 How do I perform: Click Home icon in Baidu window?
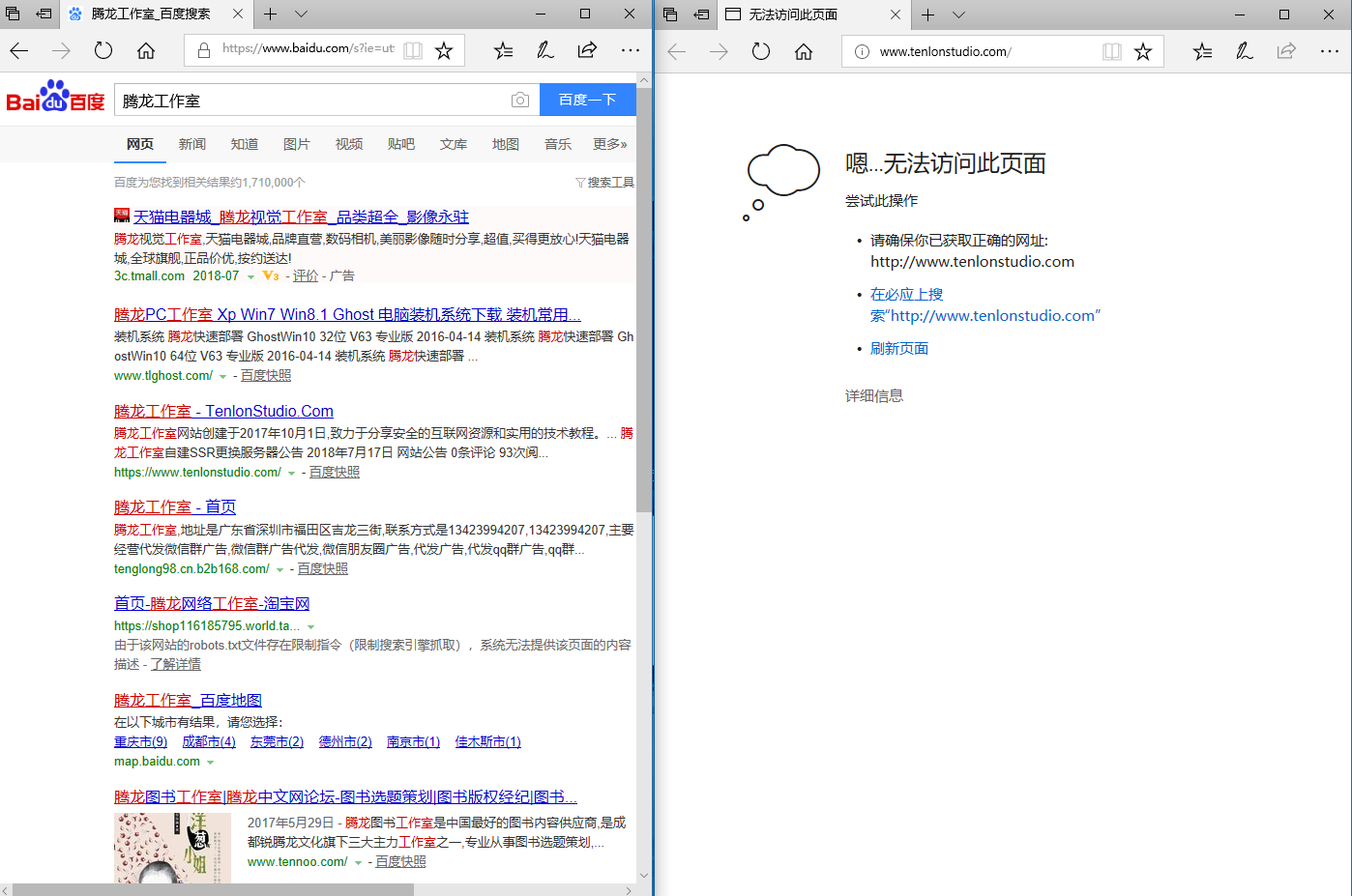[x=146, y=51]
